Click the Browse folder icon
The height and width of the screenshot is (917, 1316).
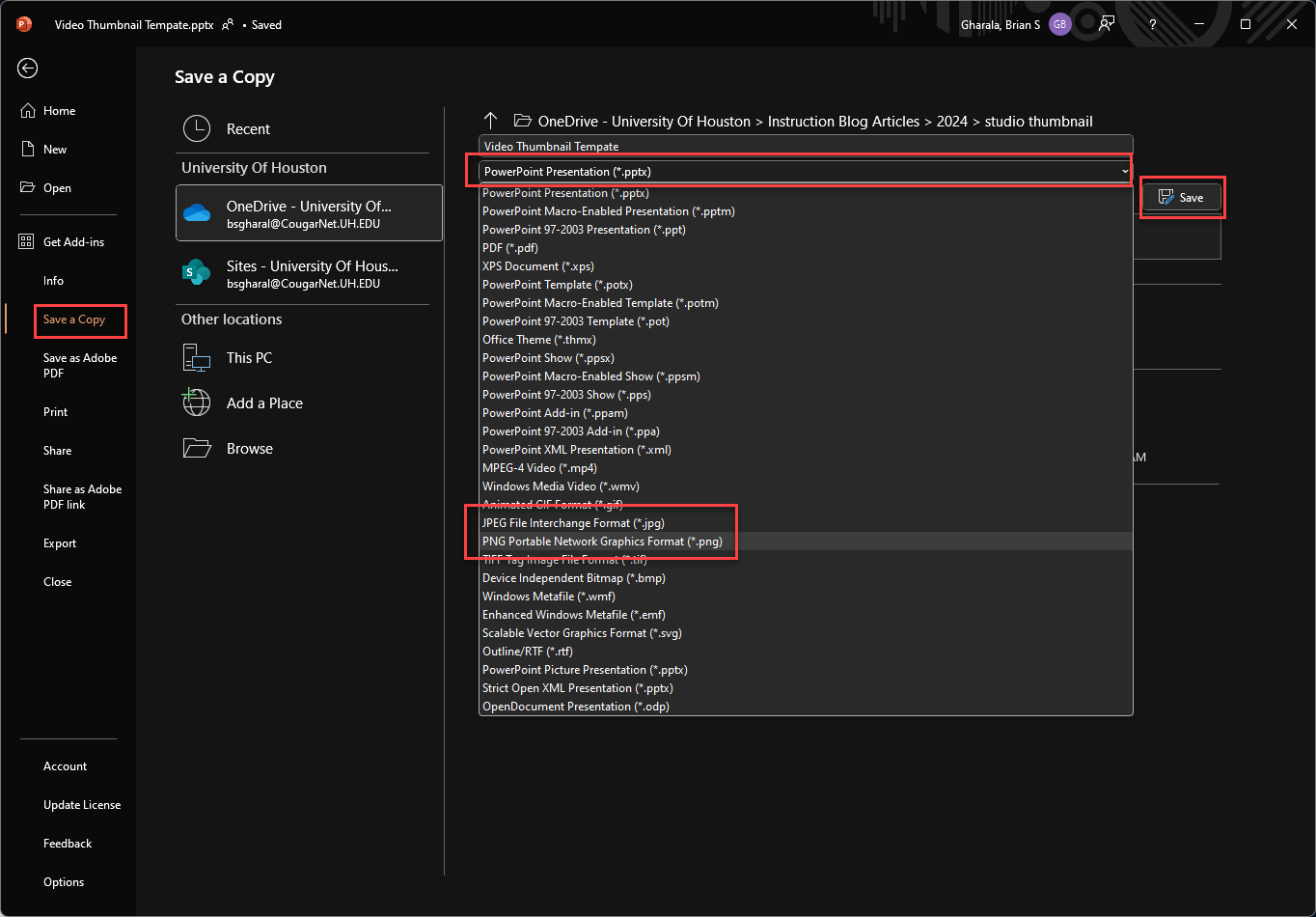point(197,448)
